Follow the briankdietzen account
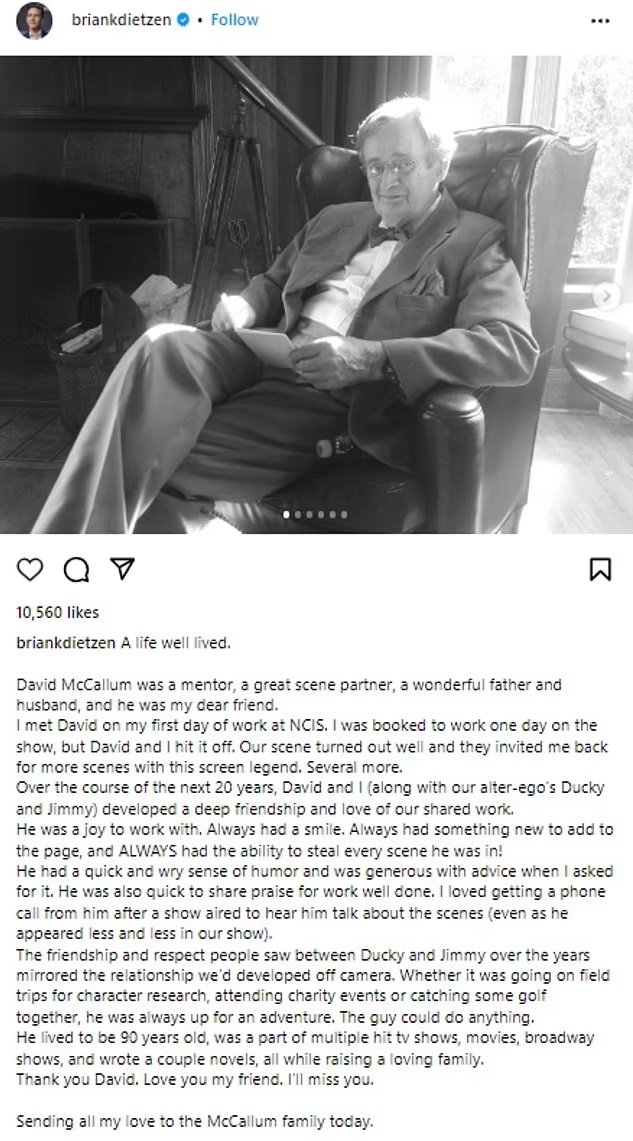 pos(234,20)
